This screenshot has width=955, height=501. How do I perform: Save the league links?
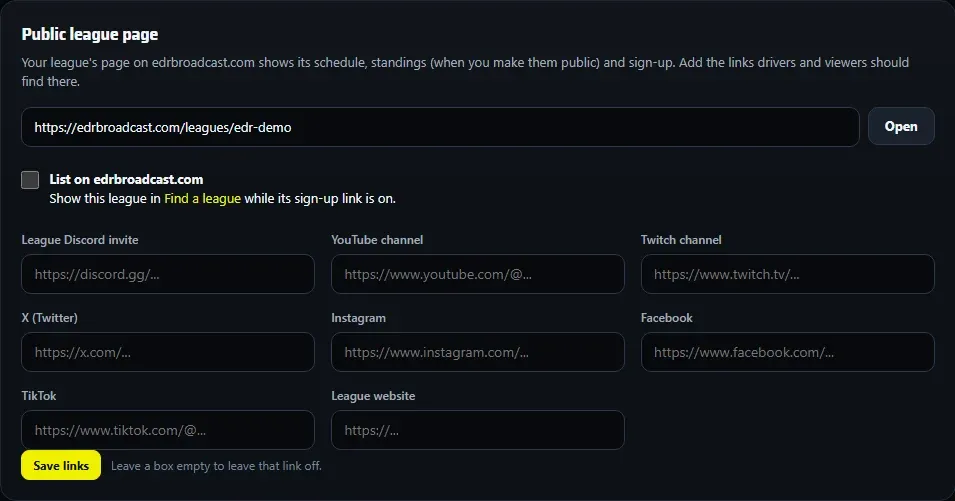(61, 466)
